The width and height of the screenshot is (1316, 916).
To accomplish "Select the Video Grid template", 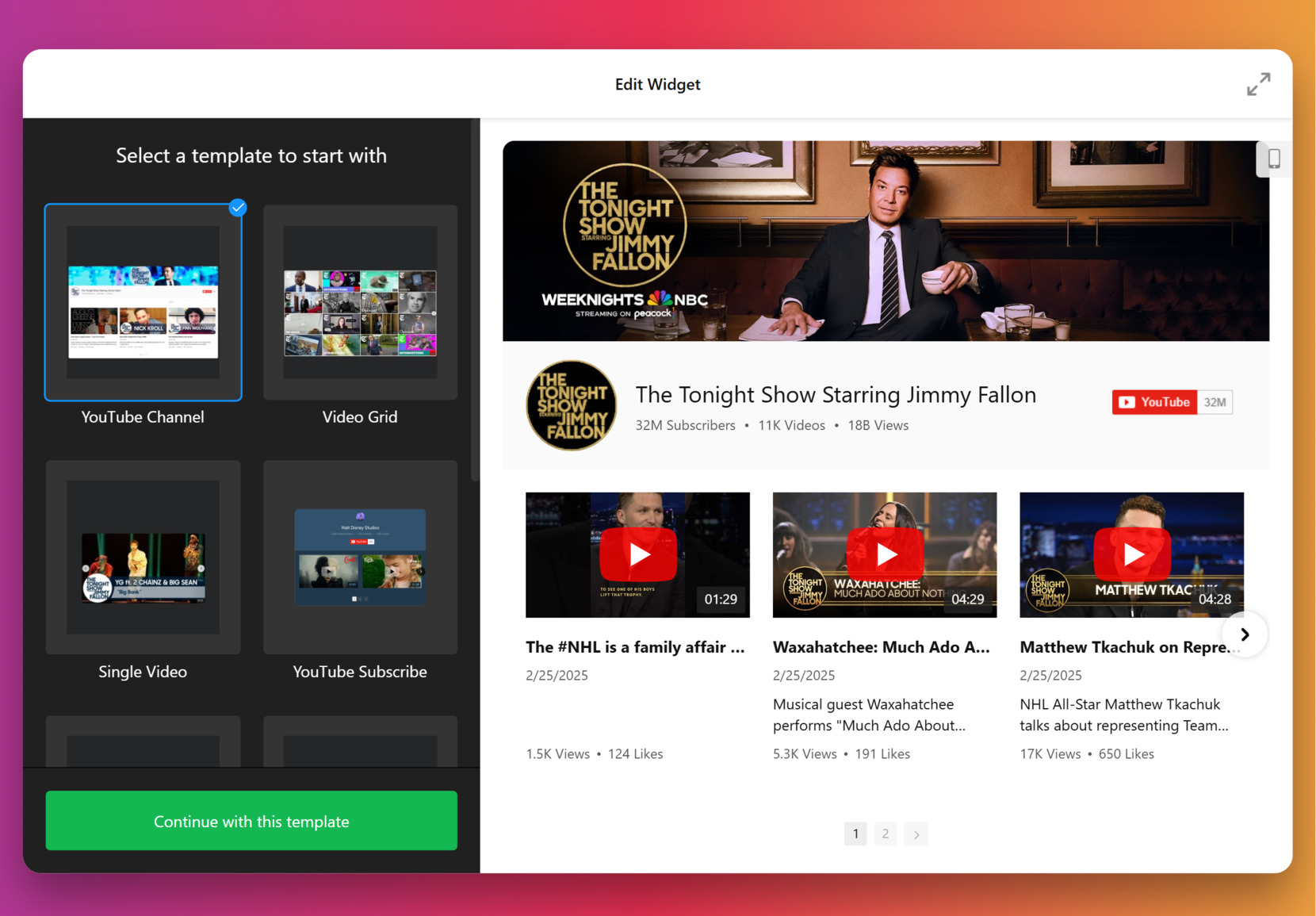I will (360, 302).
